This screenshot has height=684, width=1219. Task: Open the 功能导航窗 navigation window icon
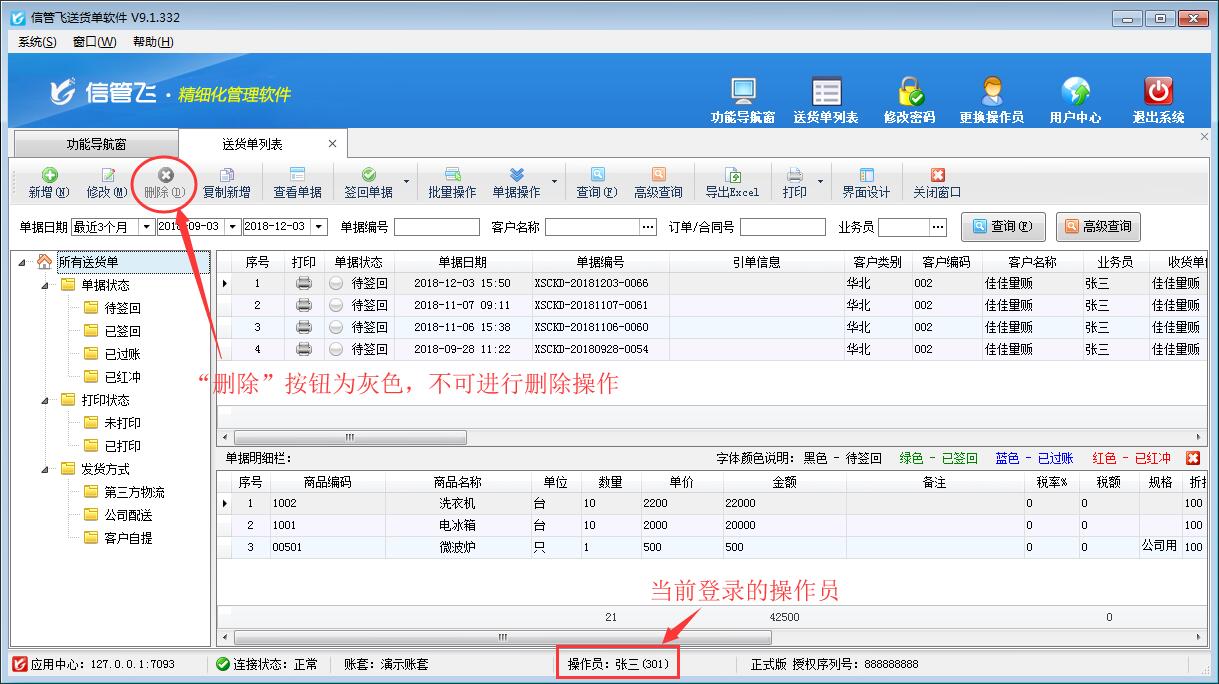tap(741, 95)
